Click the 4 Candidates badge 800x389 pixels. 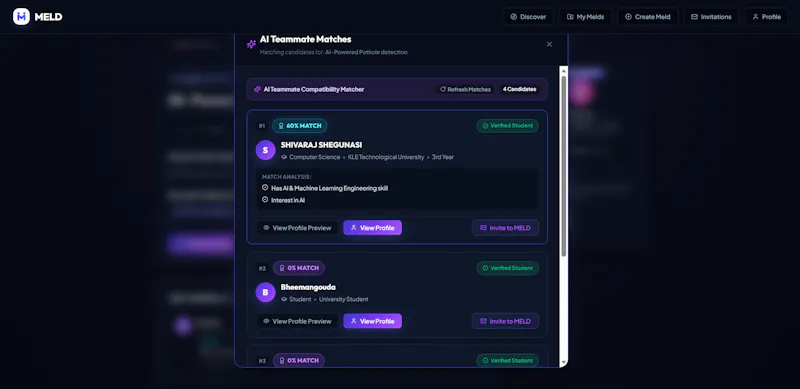pyautogui.click(x=519, y=89)
